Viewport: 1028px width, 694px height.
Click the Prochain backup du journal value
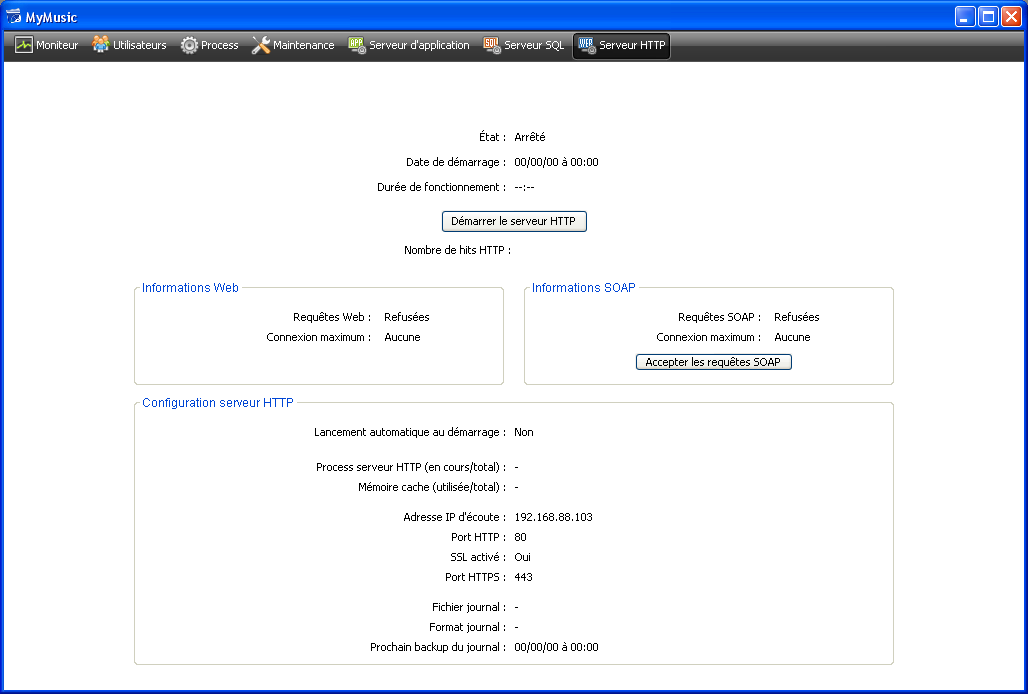click(556, 647)
